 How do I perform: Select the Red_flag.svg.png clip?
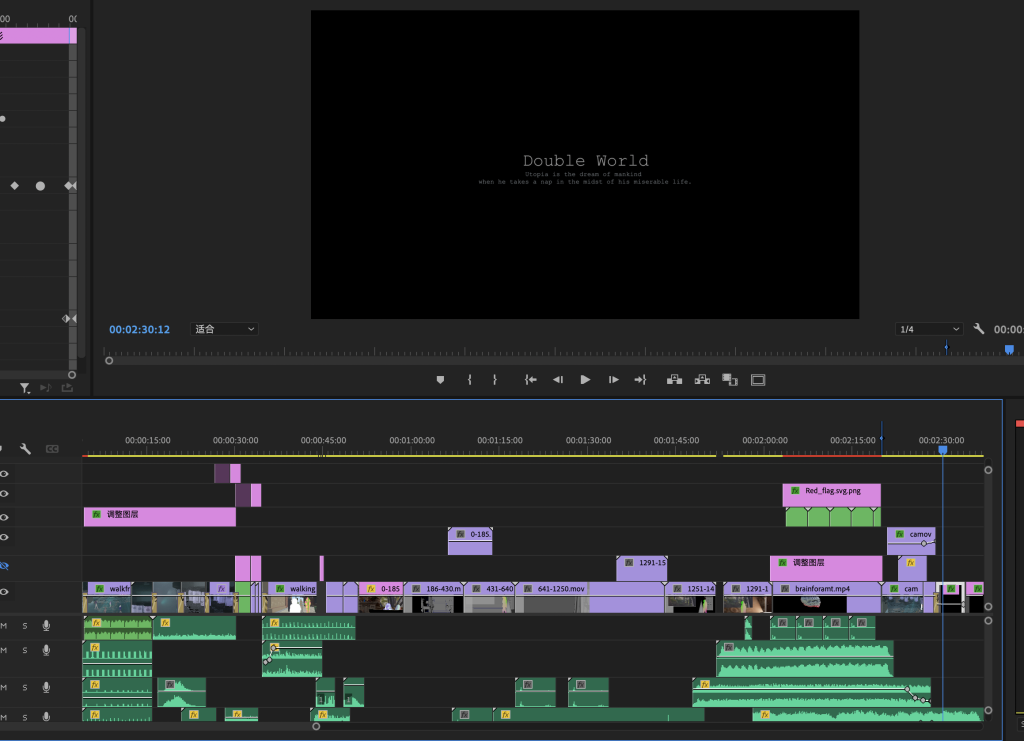point(831,492)
